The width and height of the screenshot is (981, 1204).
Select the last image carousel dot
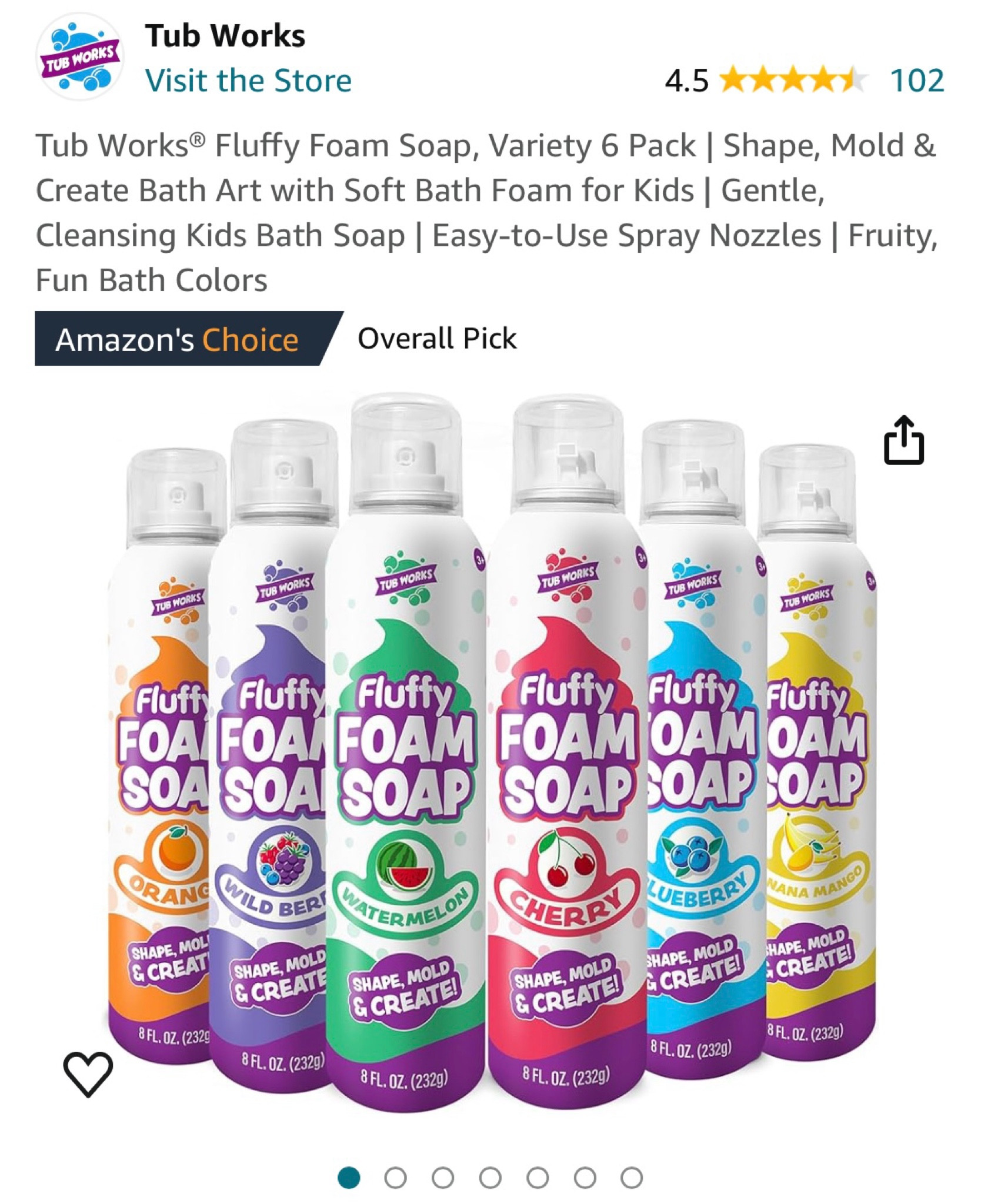632,1178
